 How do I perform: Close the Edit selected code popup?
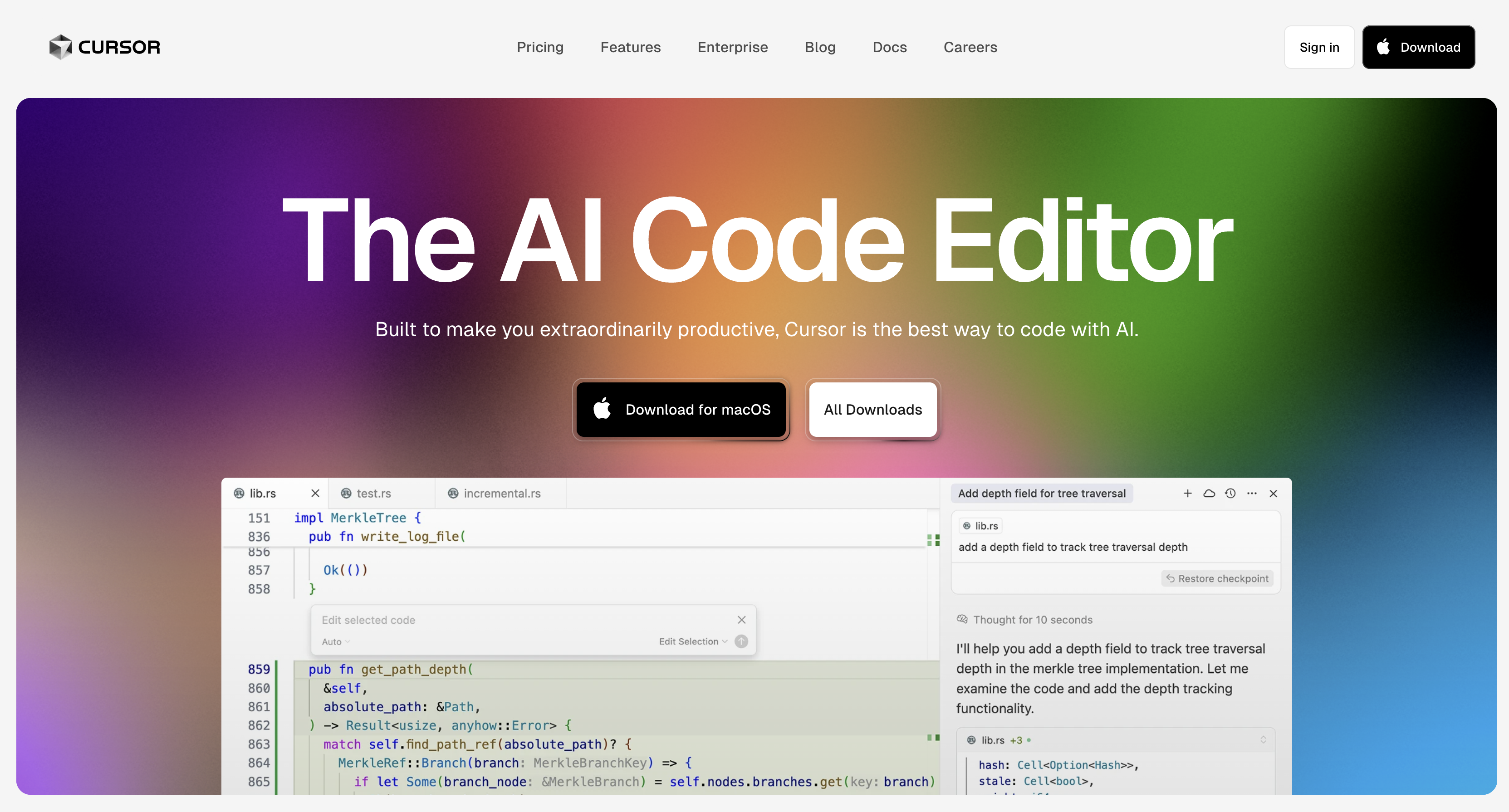pos(742,619)
